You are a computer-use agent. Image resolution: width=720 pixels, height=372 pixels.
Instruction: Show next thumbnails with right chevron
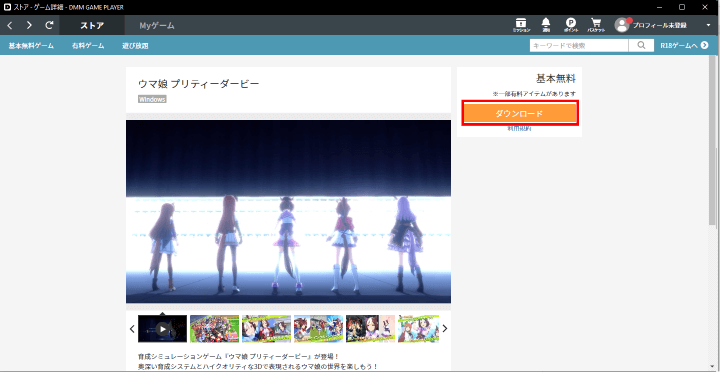(x=444, y=329)
